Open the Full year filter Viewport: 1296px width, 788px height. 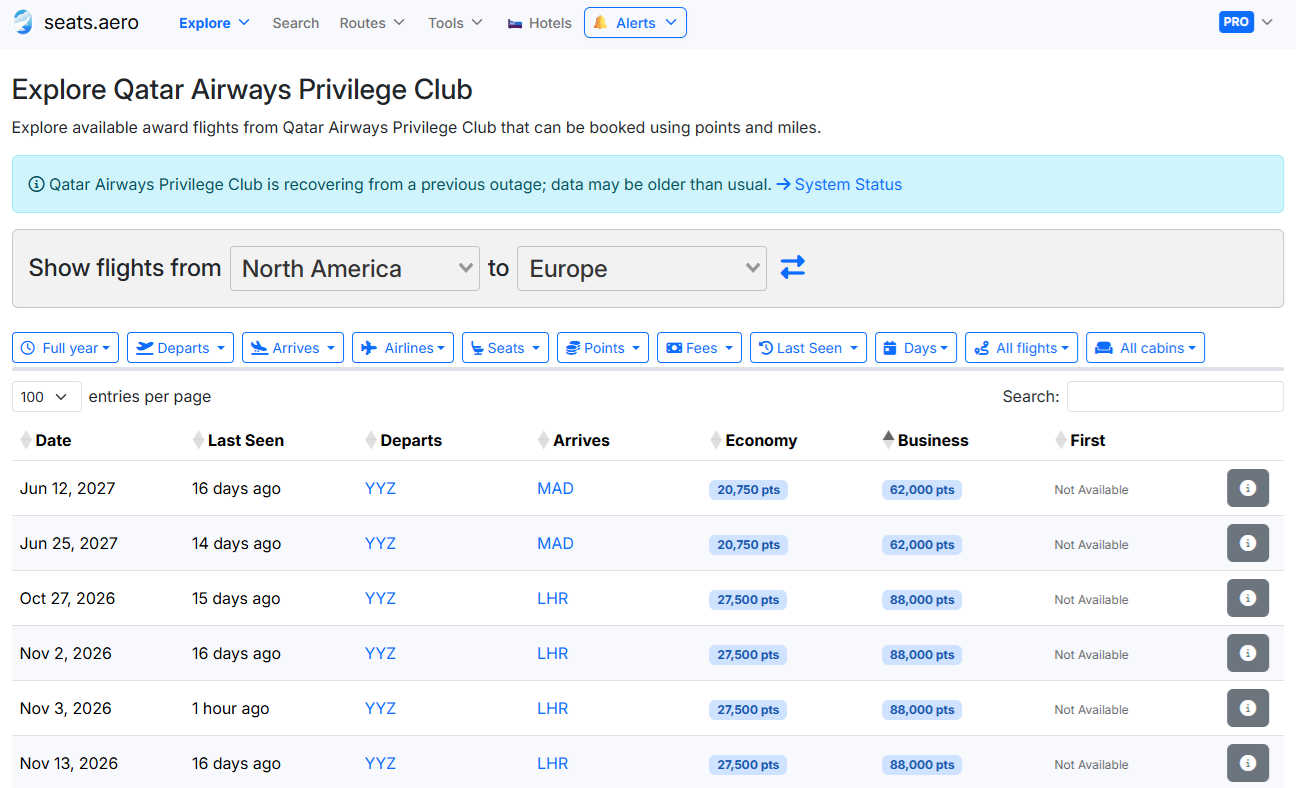(x=66, y=348)
